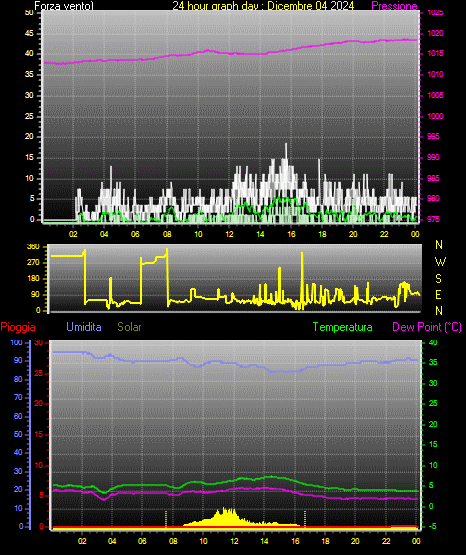Click the Dew Point (°C) legend label
This screenshot has height=555, width=466.
pos(427,327)
